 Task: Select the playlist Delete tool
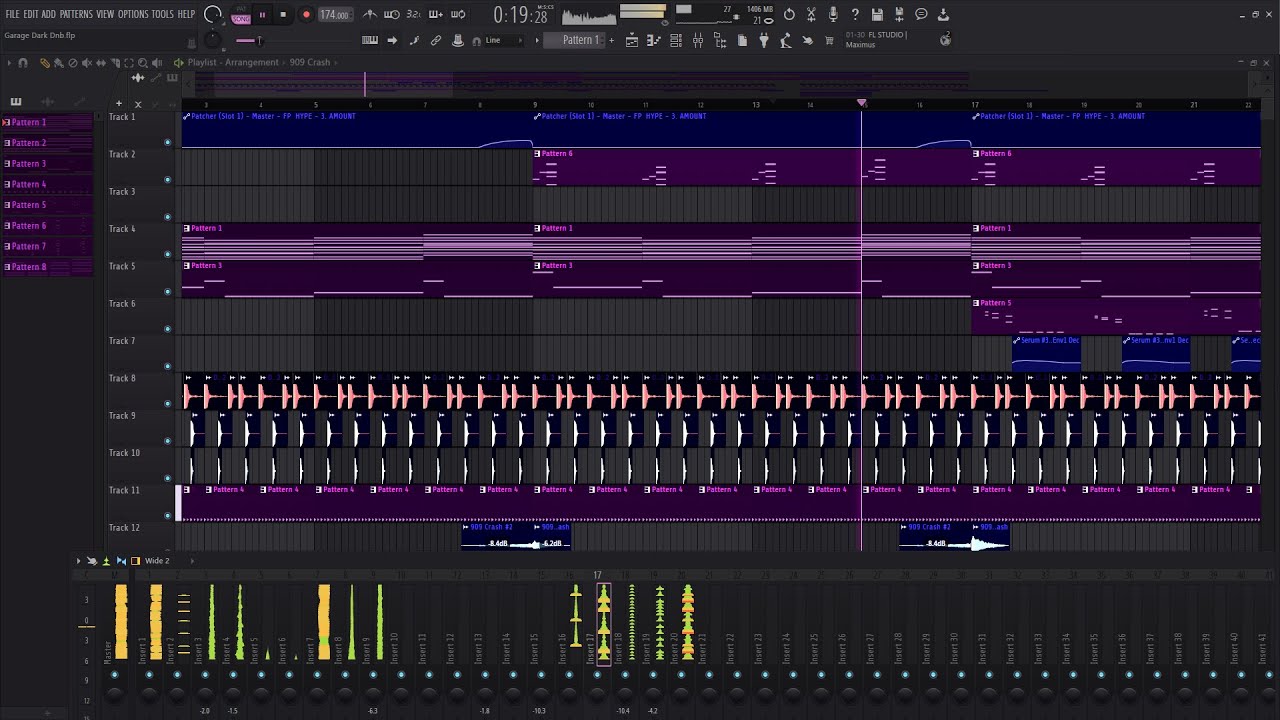[x=73, y=63]
